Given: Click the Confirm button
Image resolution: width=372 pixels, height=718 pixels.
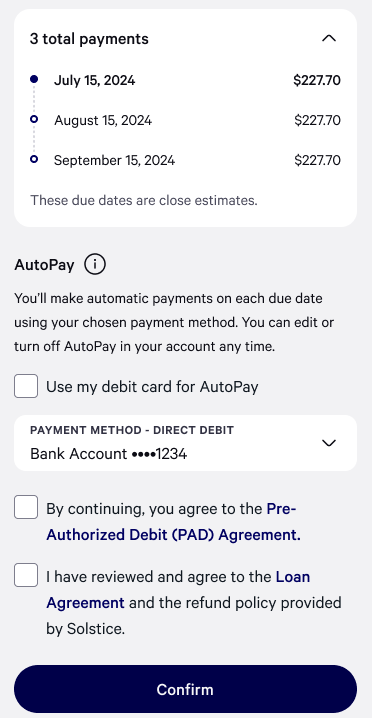Looking at the screenshot, I should pos(186,689).
